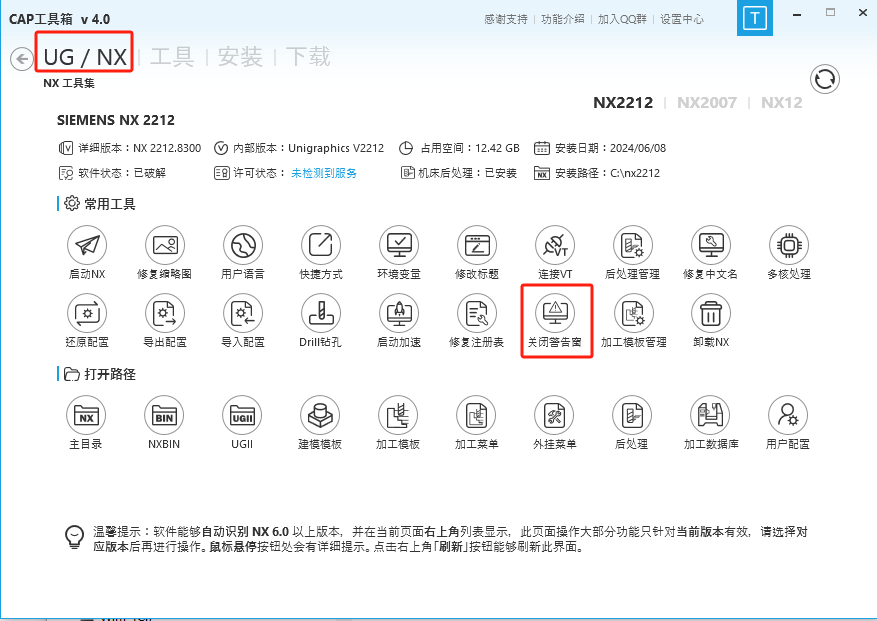Image resolution: width=877 pixels, height=621 pixels.
Task: Go back using the left arrow button
Action: pos(22,59)
